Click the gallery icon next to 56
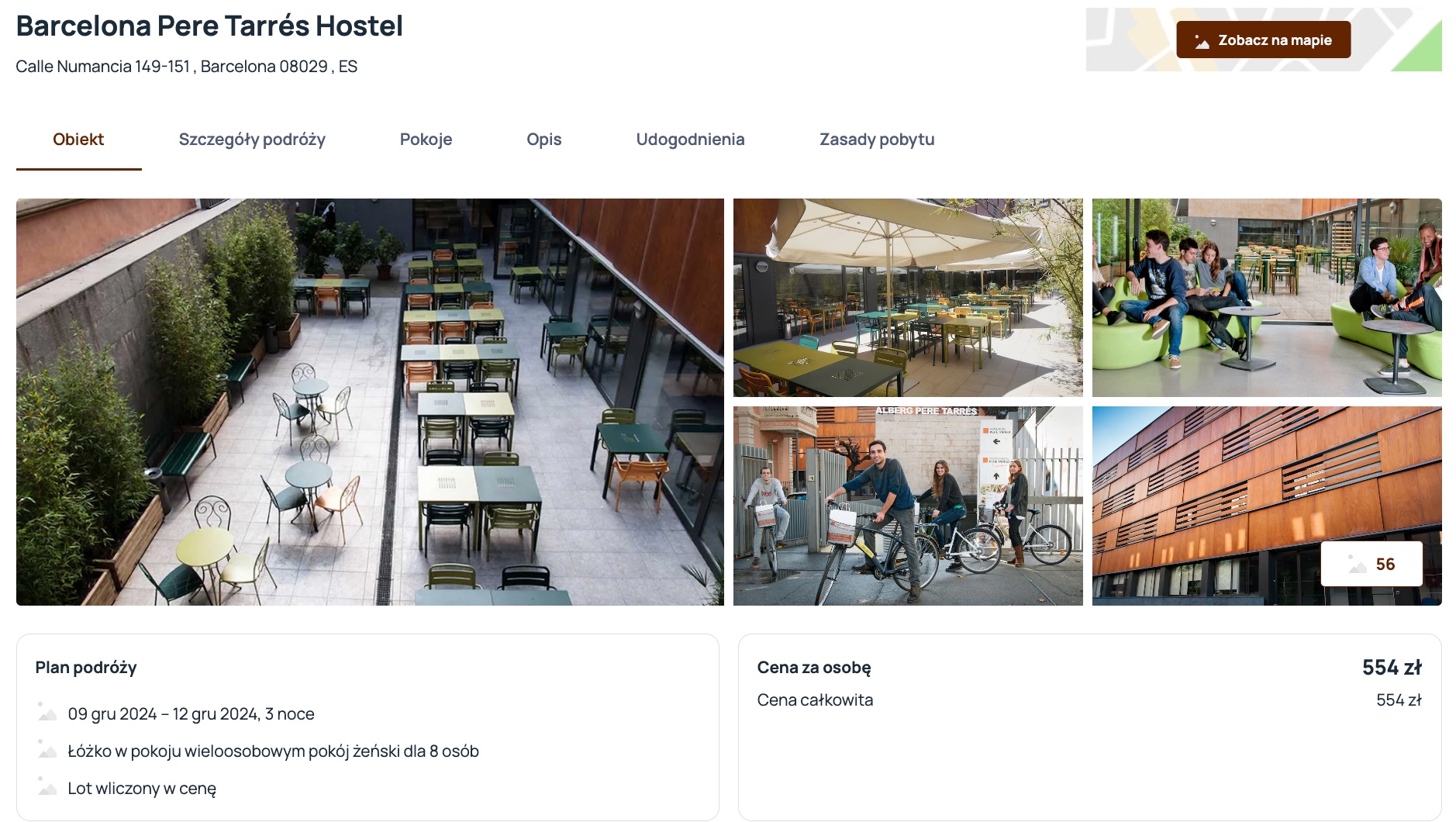Screen dimensions: 1456x822 pyautogui.click(x=1357, y=564)
